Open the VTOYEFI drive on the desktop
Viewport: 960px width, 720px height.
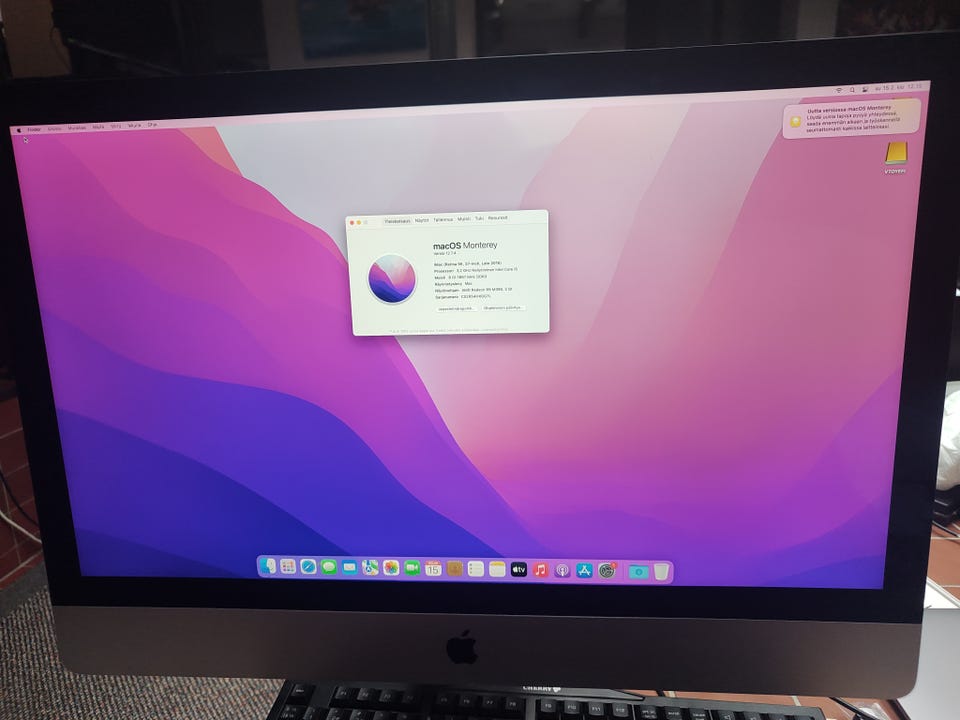click(896, 158)
